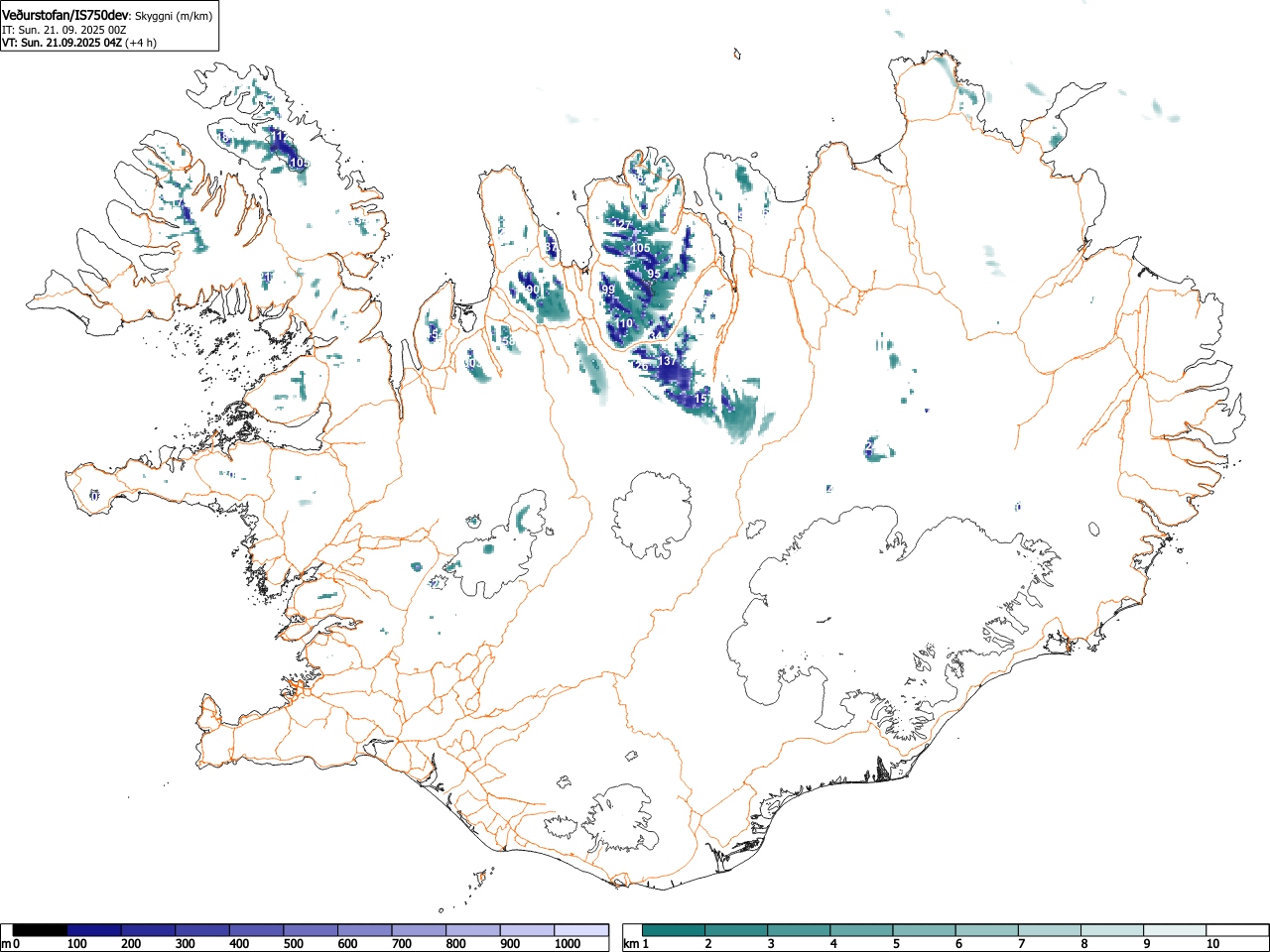Click the 6–7 km legend color block
The width and height of the screenshot is (1270, 952).
click(x=988, y=930)
